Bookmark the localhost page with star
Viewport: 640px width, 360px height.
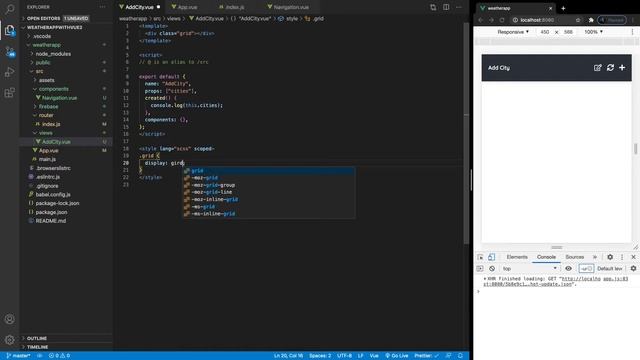coord(578,20)
